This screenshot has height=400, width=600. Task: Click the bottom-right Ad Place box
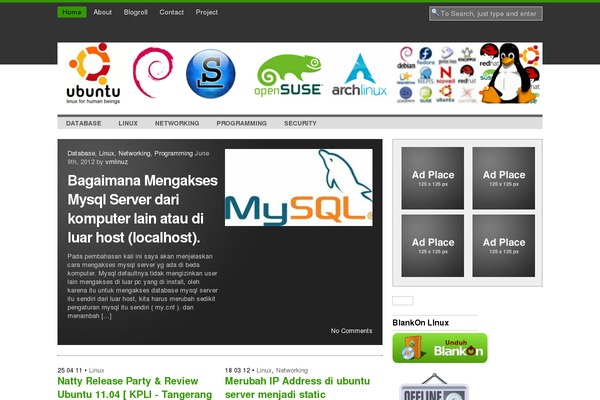(x=504, y=245)
